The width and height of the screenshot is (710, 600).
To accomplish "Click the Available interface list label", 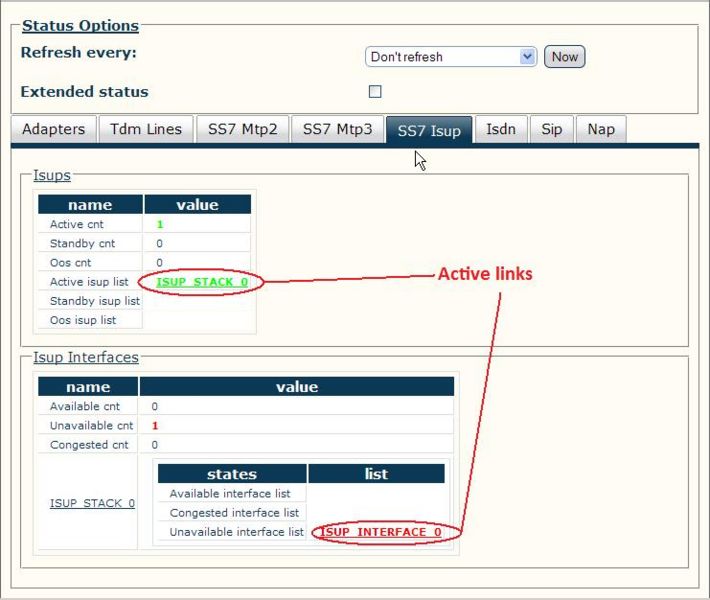I will (230, 494).
